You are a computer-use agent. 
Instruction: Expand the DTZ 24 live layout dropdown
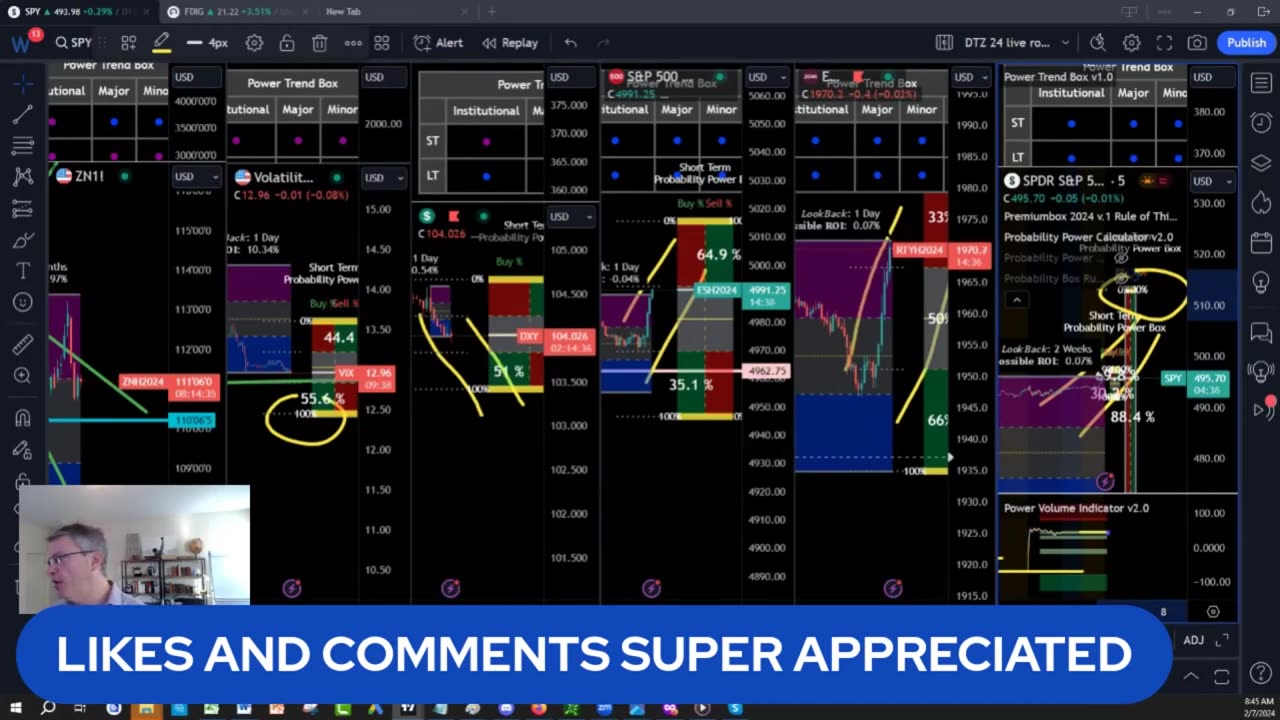pos(1017,43)
